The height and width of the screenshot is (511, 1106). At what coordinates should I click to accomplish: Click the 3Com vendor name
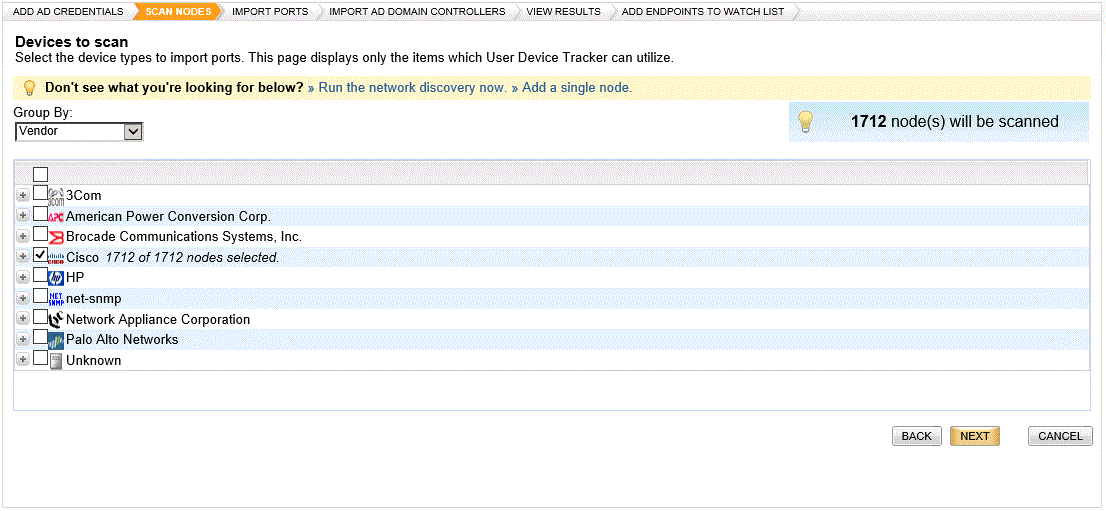84,196
